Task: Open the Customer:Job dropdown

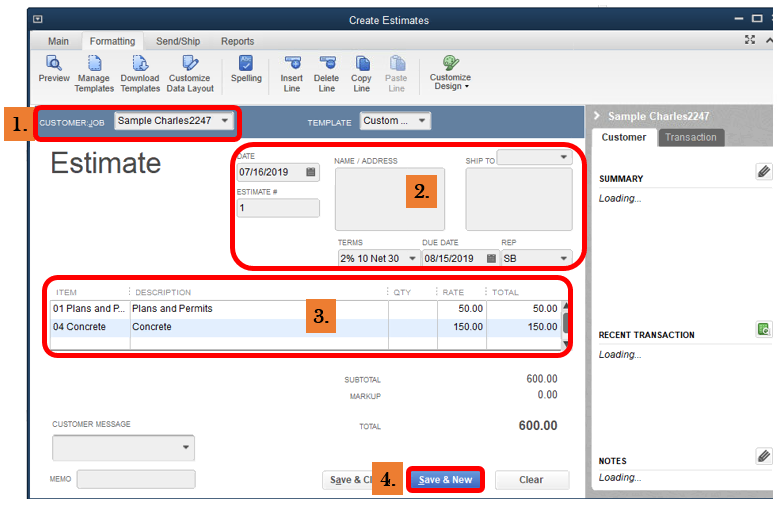Action: click(x=225, y=121)
